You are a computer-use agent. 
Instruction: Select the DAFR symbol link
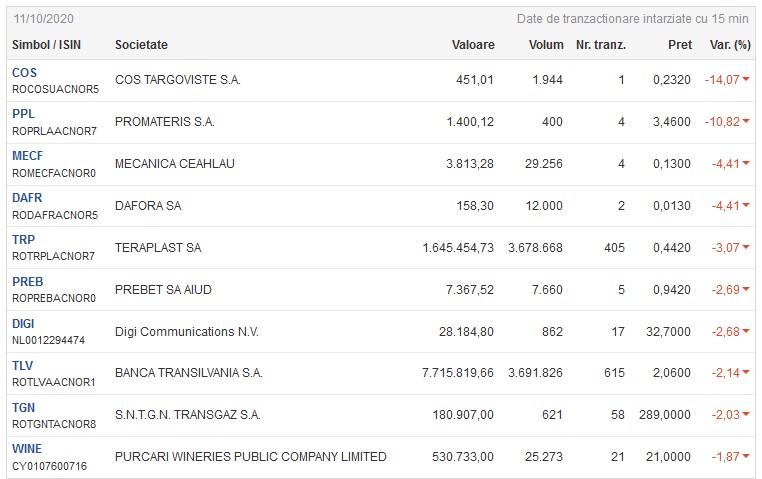[27, 198]
